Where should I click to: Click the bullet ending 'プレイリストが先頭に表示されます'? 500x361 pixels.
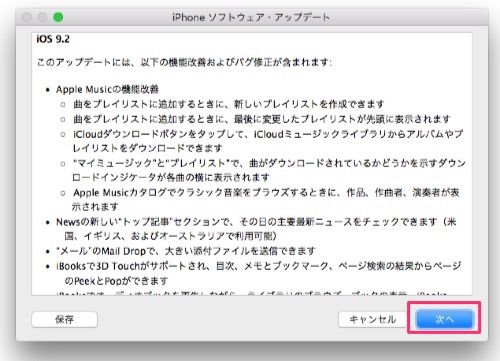tap(262, 119)
